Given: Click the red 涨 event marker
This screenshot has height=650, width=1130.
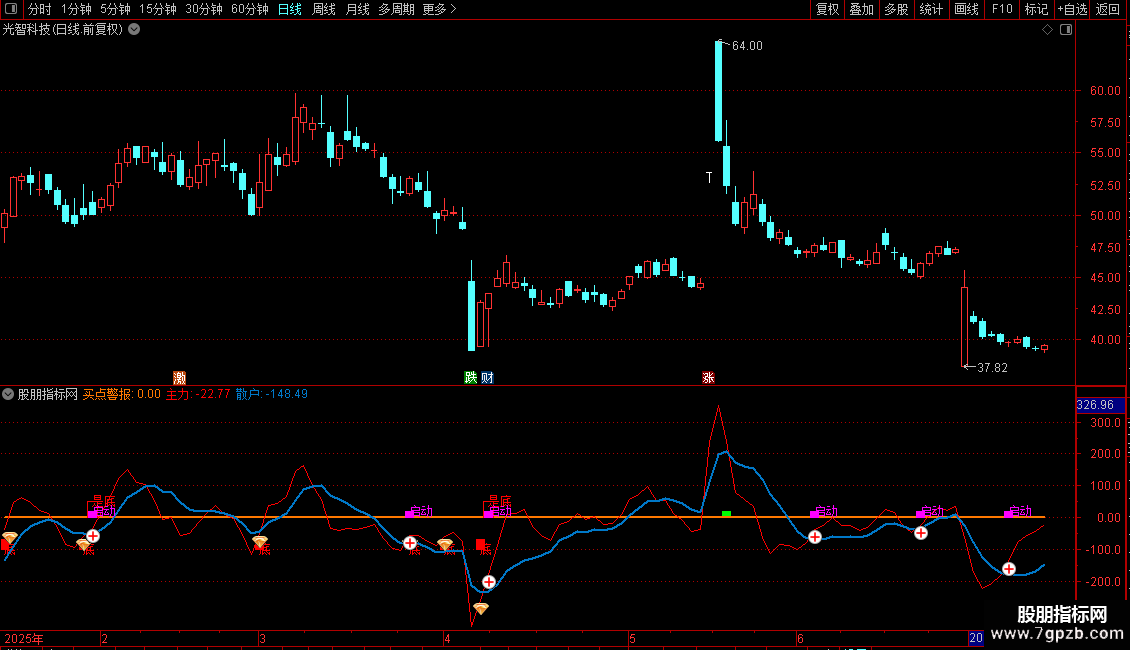Looking at the screenshot, I should 708,378.
